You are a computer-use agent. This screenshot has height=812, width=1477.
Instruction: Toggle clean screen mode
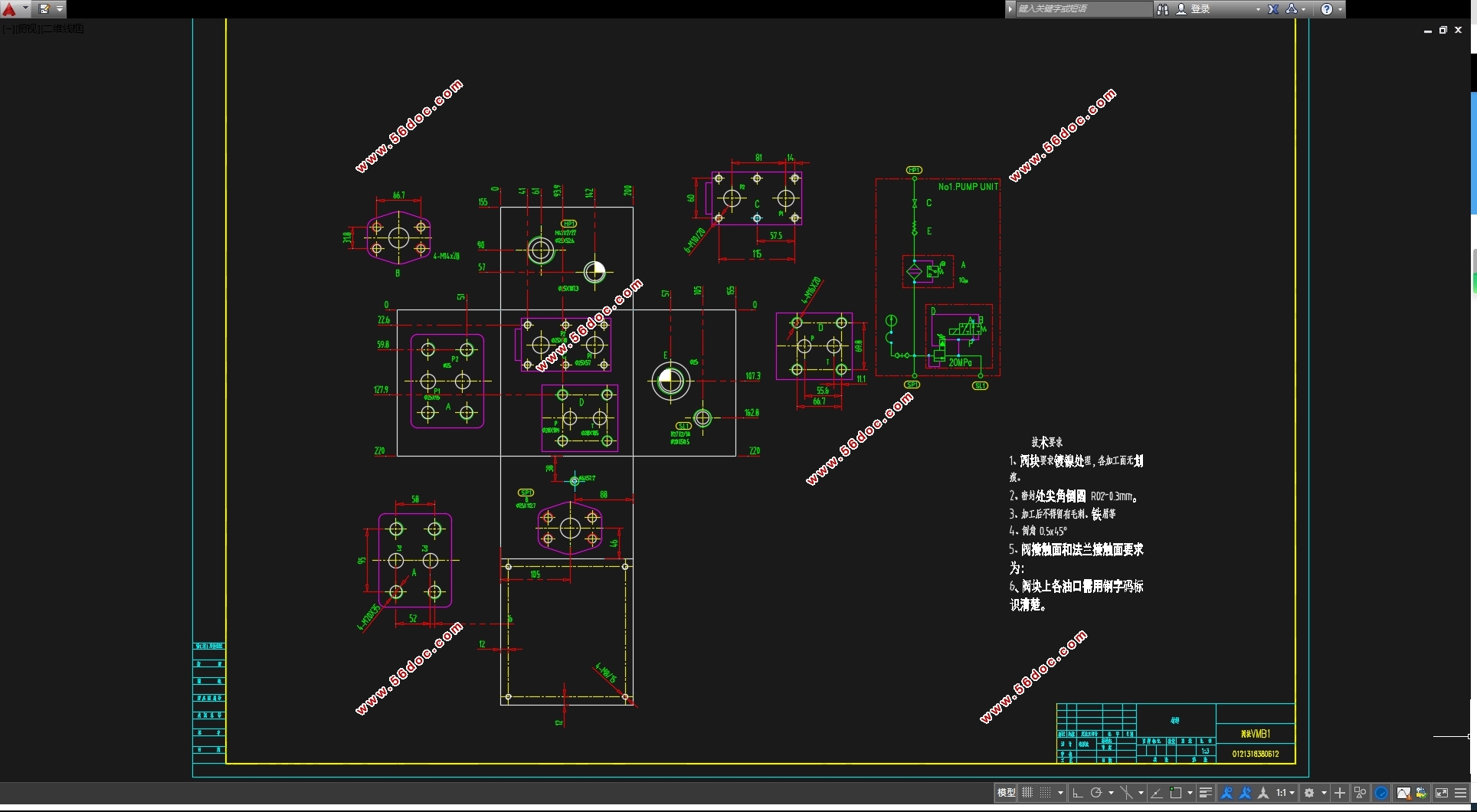coord(1442,793)
